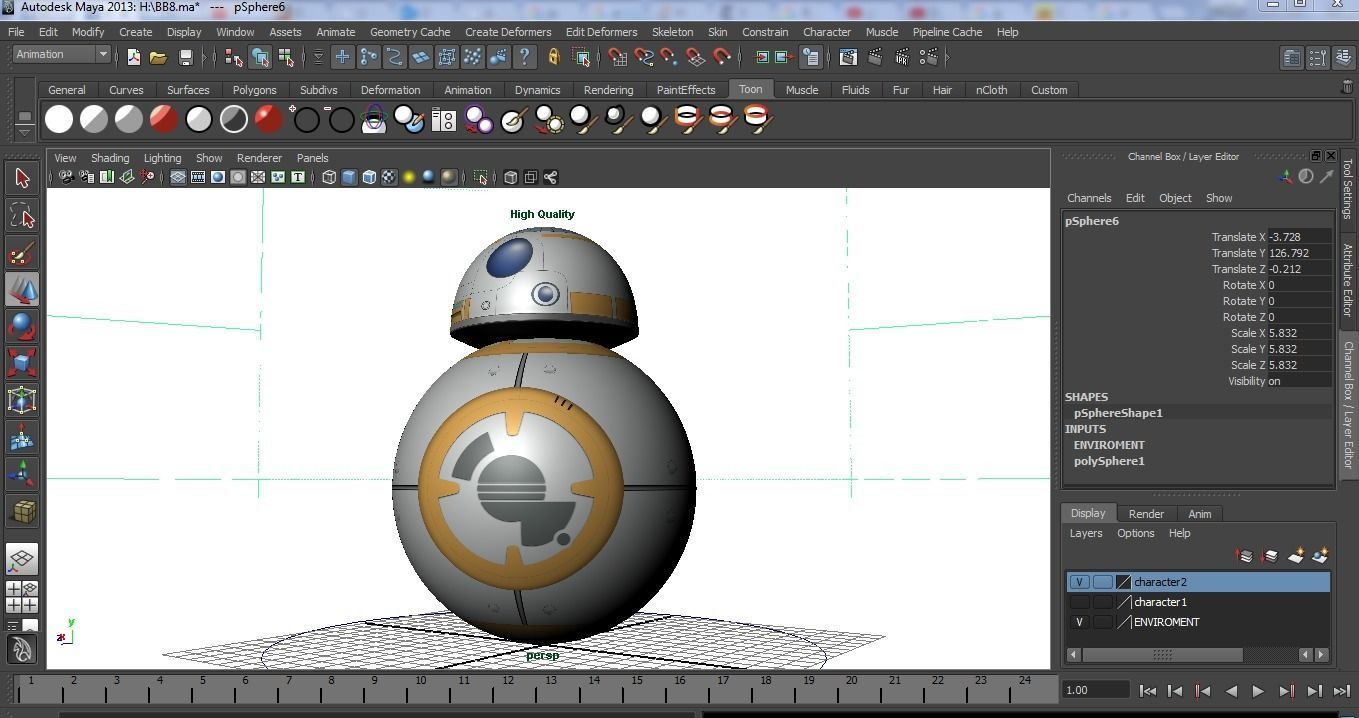
Task: Toggle textured display checker icon
Action: 389,177
